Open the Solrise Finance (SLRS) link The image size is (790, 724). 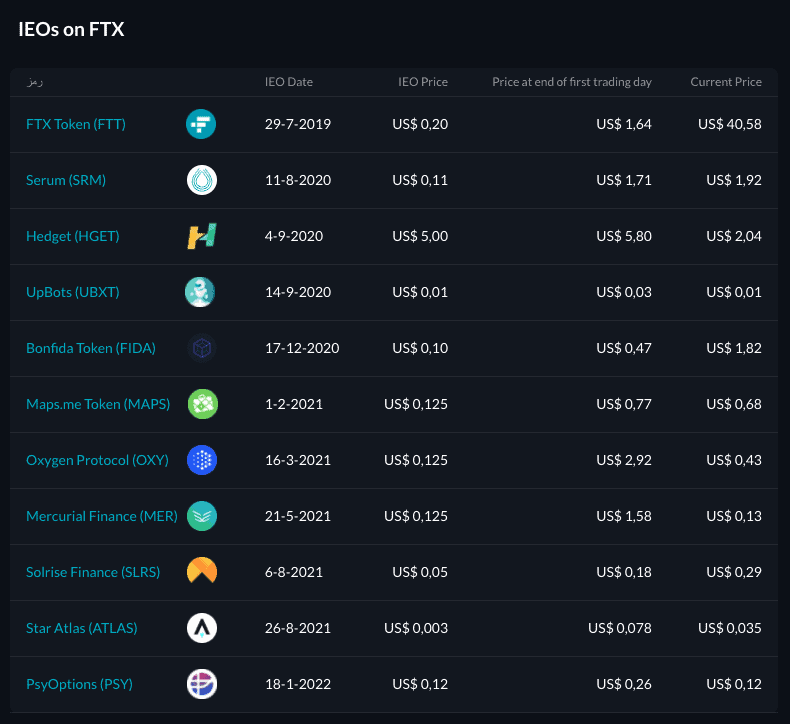[93, 572]
